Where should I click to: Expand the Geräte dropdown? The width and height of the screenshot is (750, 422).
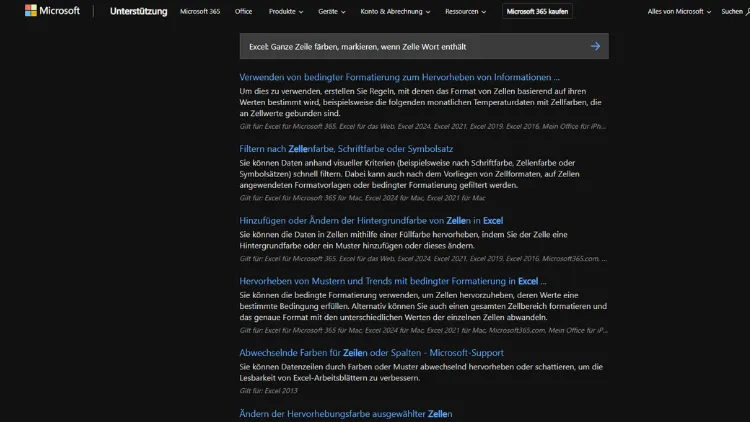[x=331, y=11]
